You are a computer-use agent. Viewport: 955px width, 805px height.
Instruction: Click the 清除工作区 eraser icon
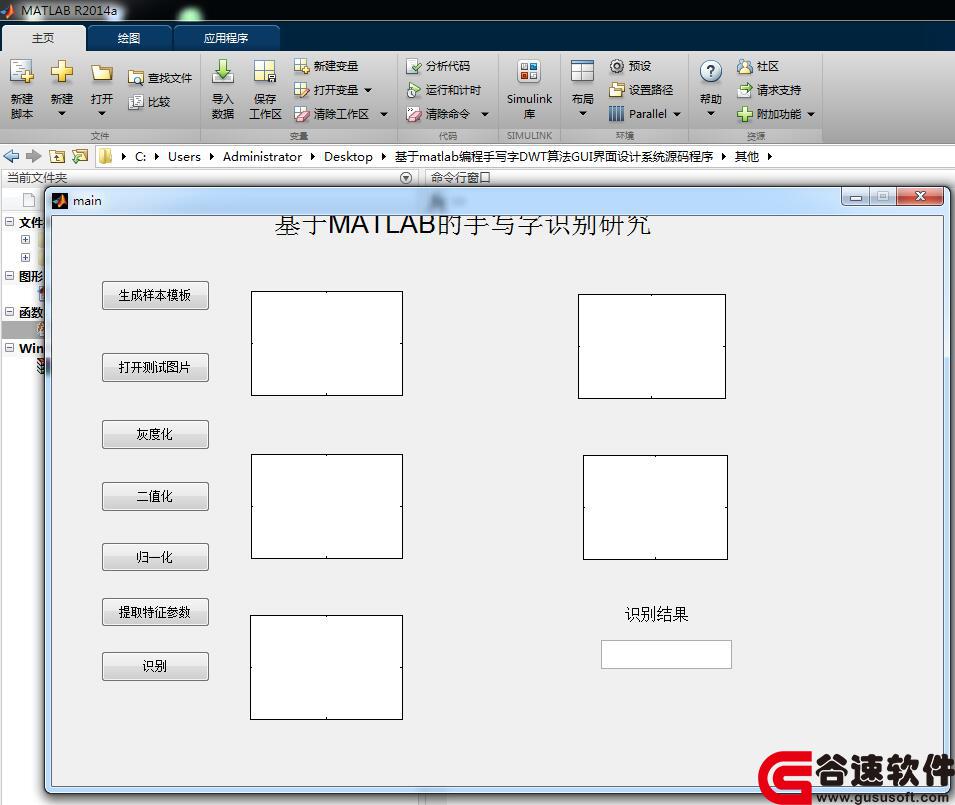coord(301,114)
